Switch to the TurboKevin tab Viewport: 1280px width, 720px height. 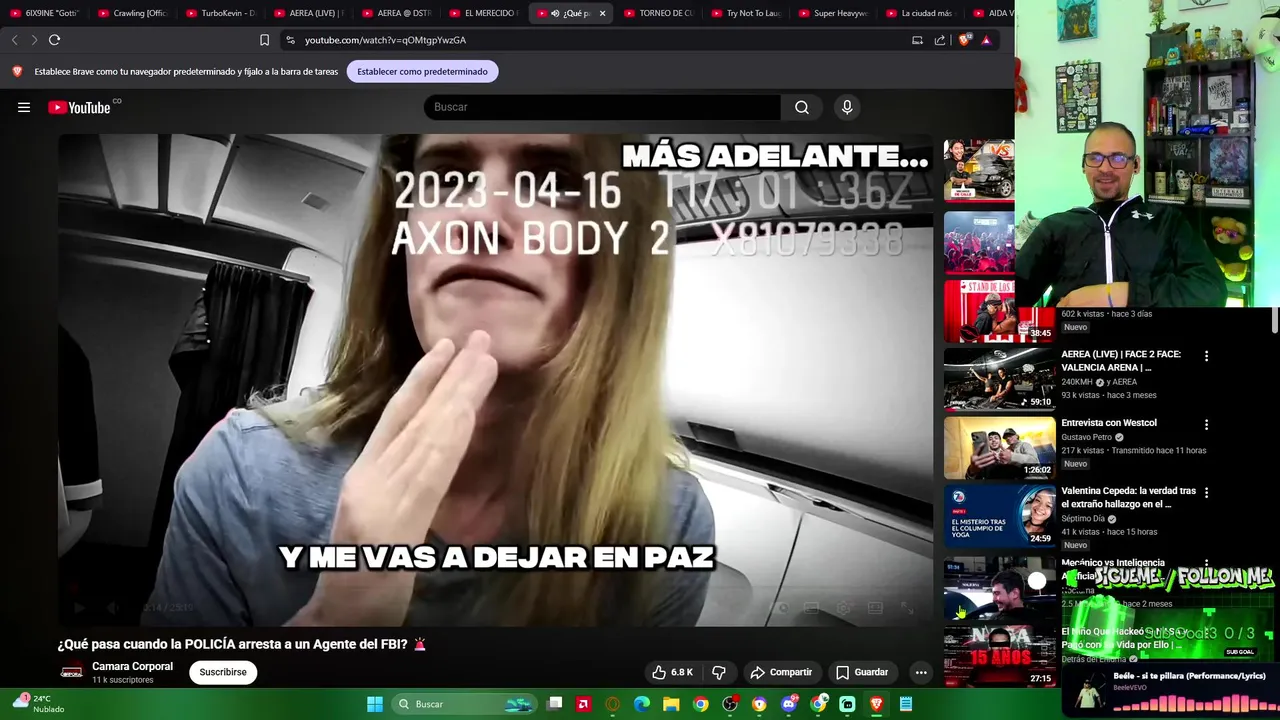221,13
